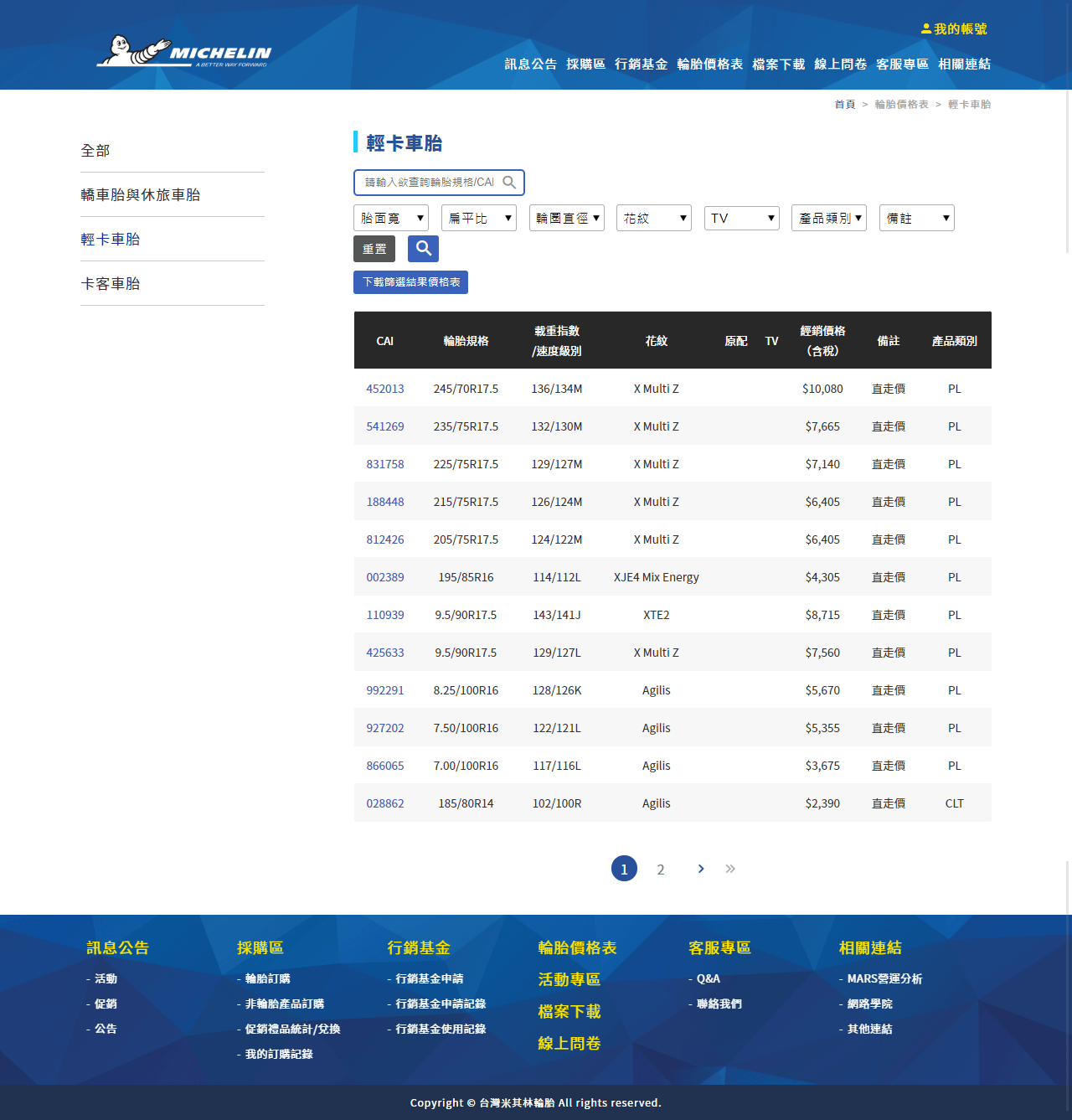Open CAI 110939 link
Image resolution: width=1072 pixels, height=1120 pixels.
[385, 615]
